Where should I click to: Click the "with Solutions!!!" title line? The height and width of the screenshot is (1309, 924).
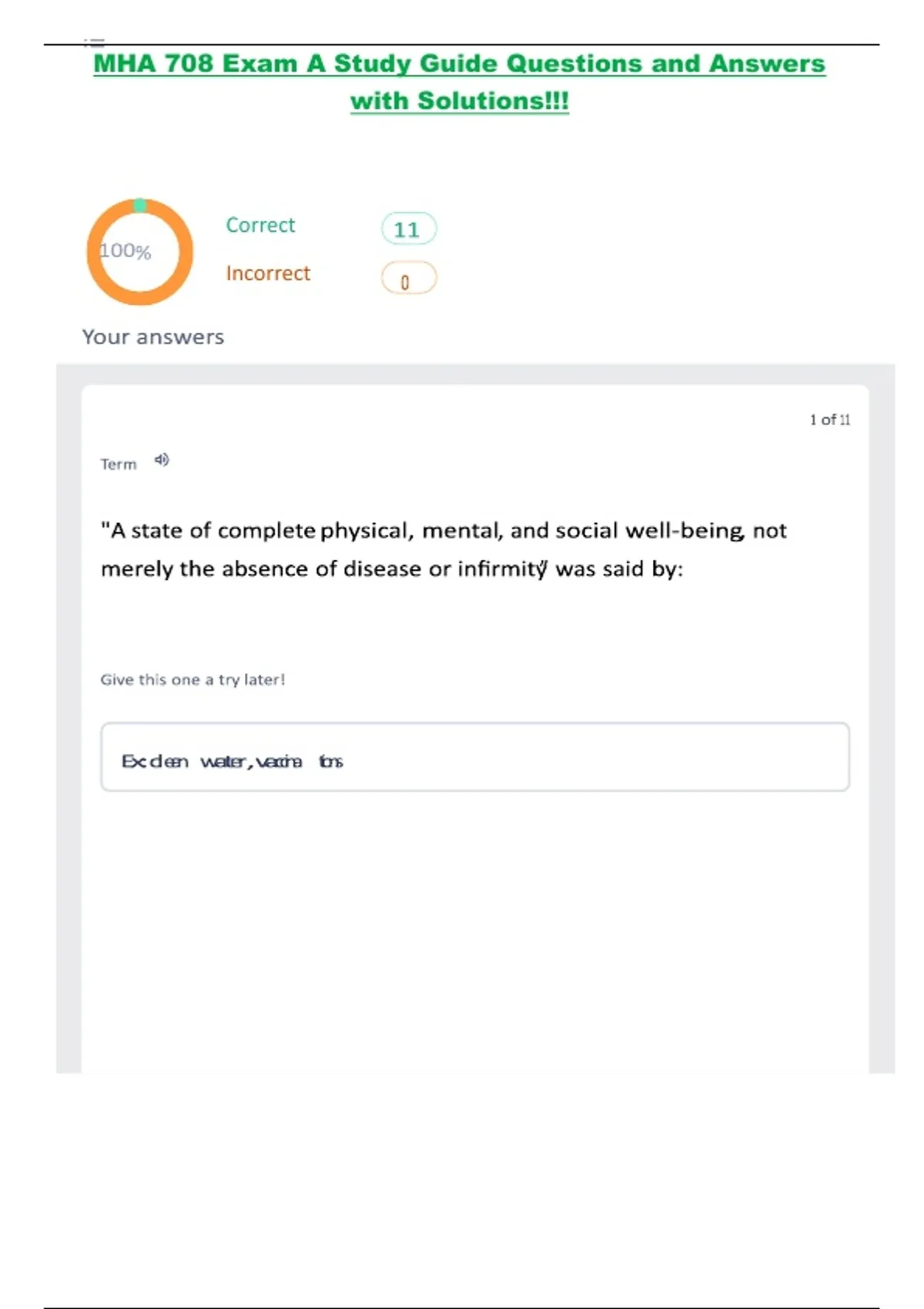pyautogui.click(x=459, y=101)
